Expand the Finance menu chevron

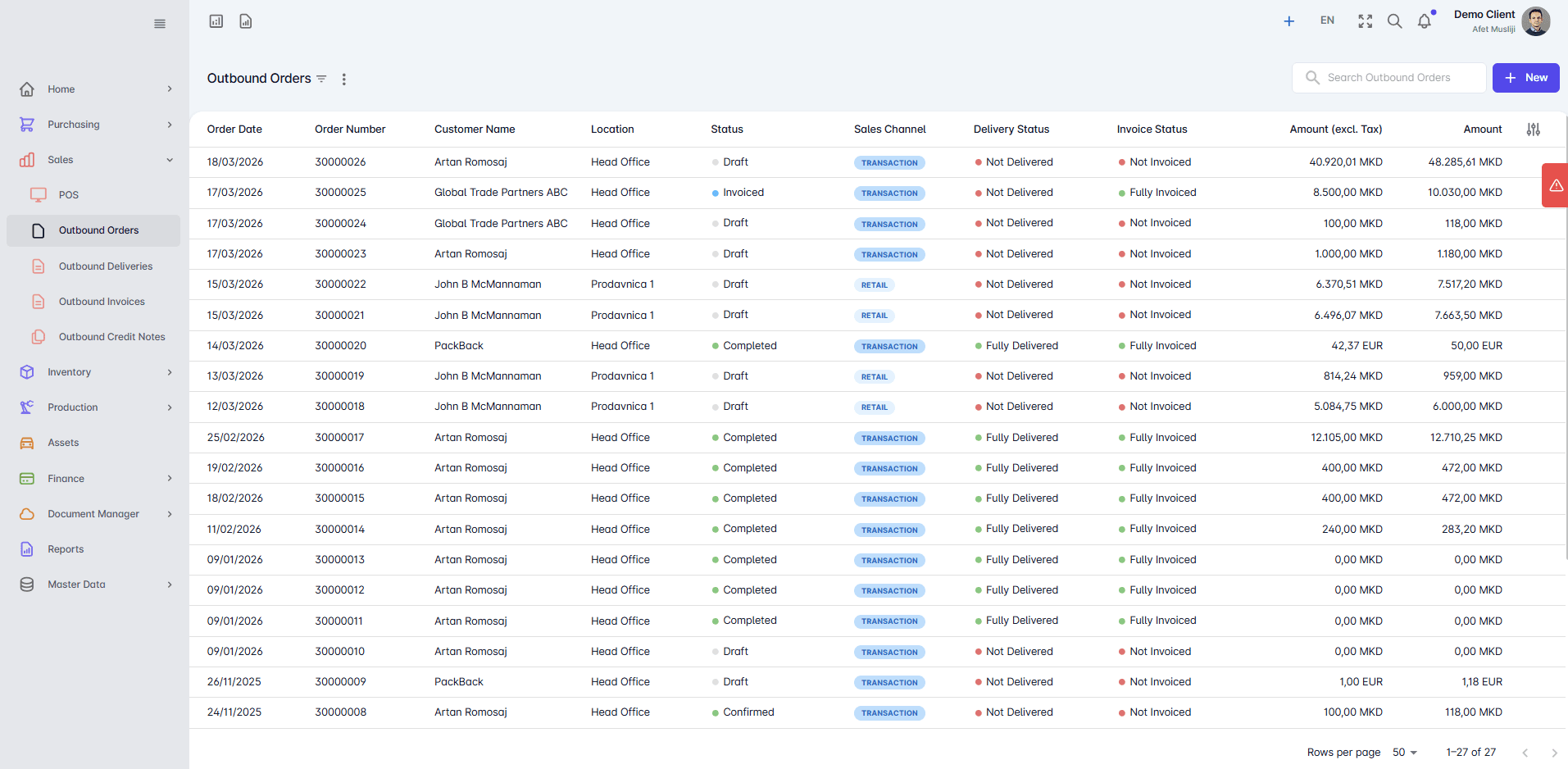point(170,479)
